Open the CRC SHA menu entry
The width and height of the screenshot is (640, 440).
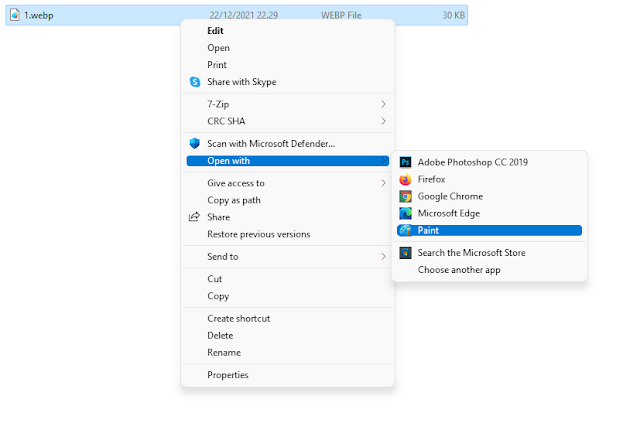(x=288, y=121)
